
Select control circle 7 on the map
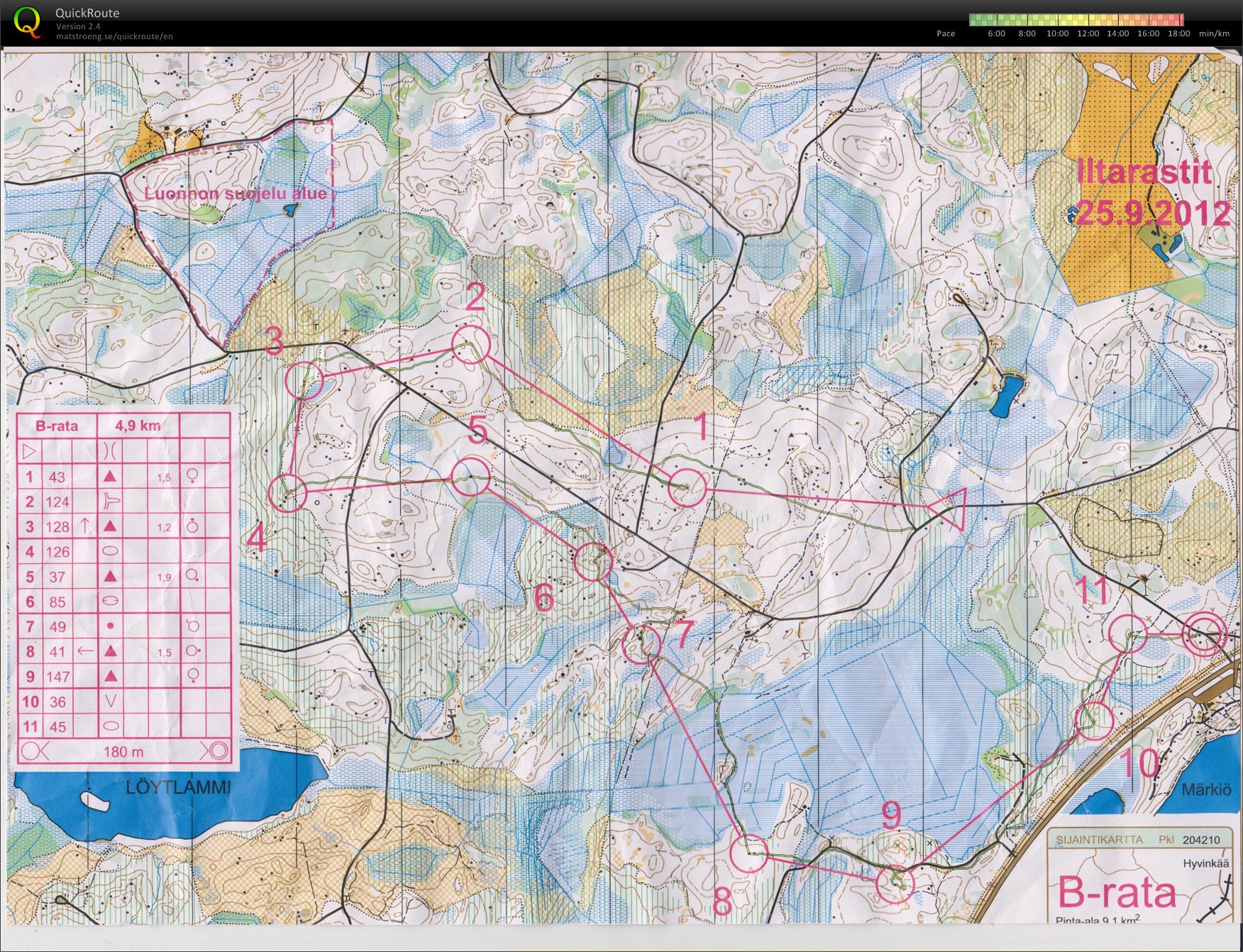click(641, 644)
